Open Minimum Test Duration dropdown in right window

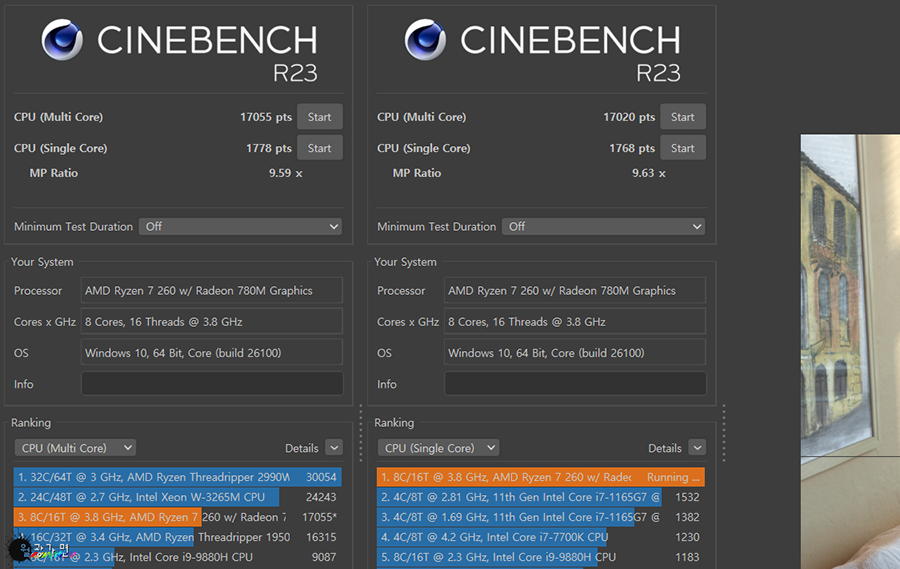[603, 226]
